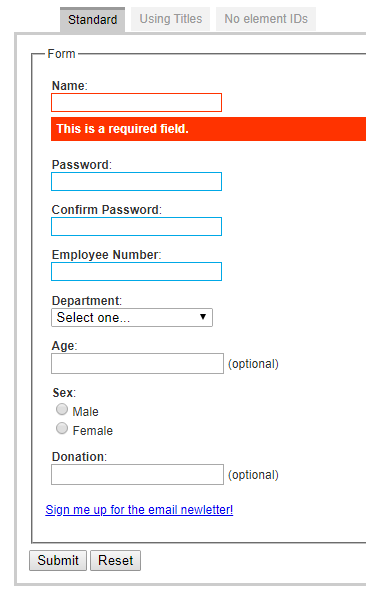Screen dimensions: 366x591
Task: Submit the form
Action: pyautogui.click(x=58, y=560)
